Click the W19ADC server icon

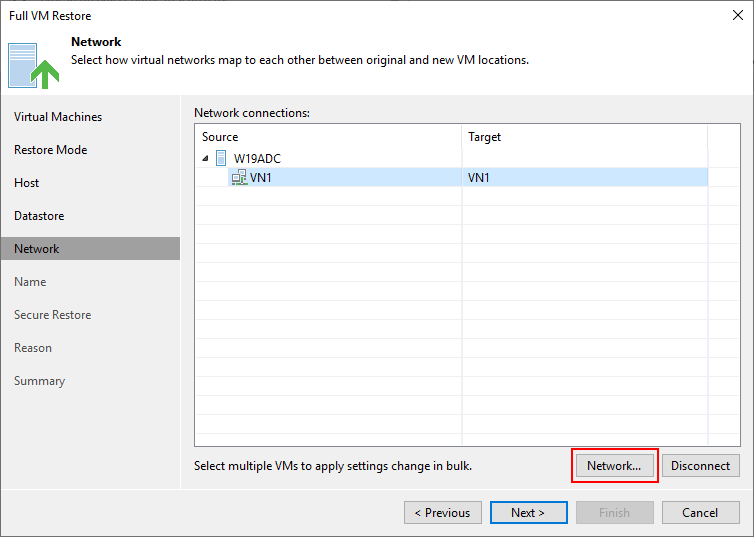(x=221, y=158)
